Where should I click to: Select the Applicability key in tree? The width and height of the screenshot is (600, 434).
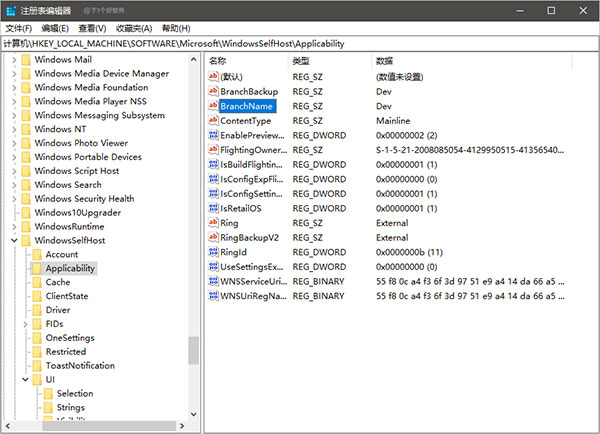coord(70,268)
